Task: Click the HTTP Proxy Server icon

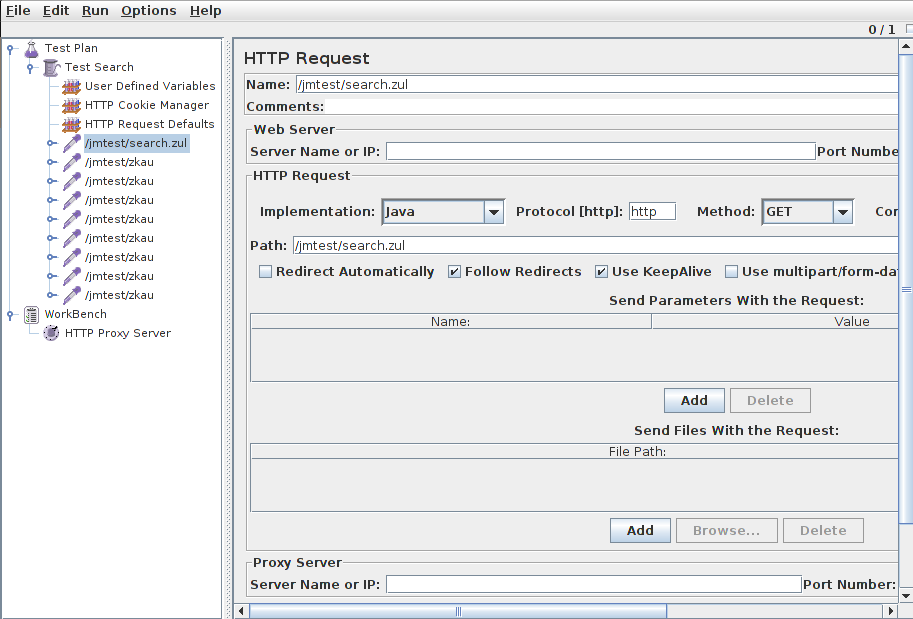Action: pyautogui.click(x=51, y=333)
